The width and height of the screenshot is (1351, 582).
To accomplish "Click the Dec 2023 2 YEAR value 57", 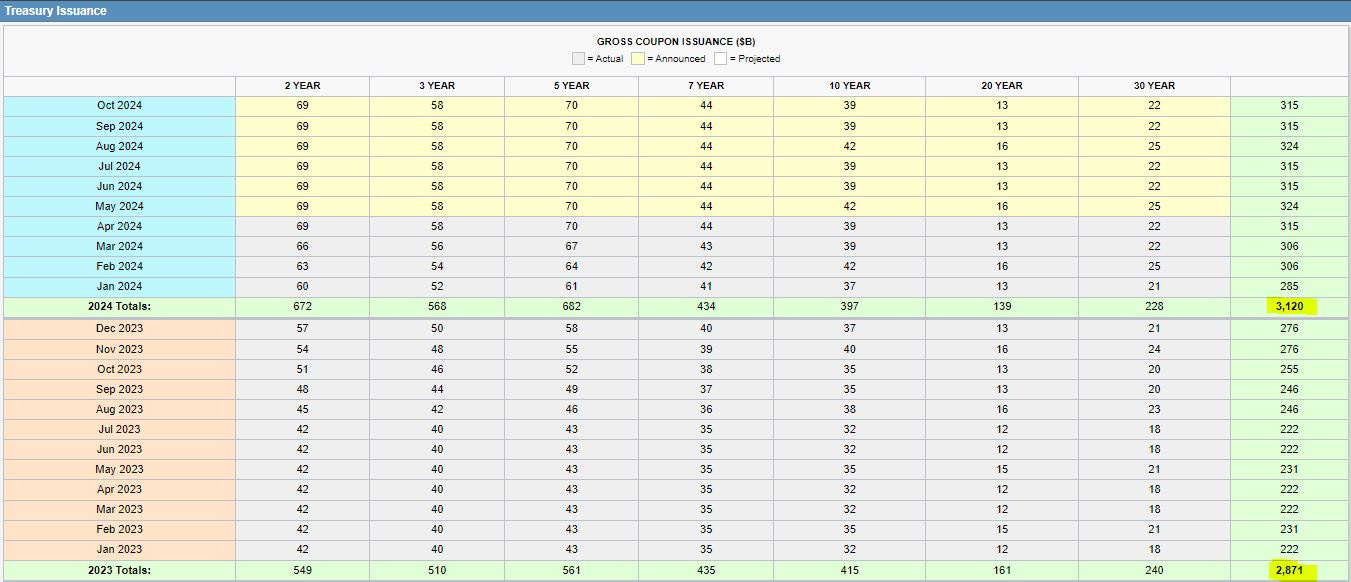I will (302, 329).
